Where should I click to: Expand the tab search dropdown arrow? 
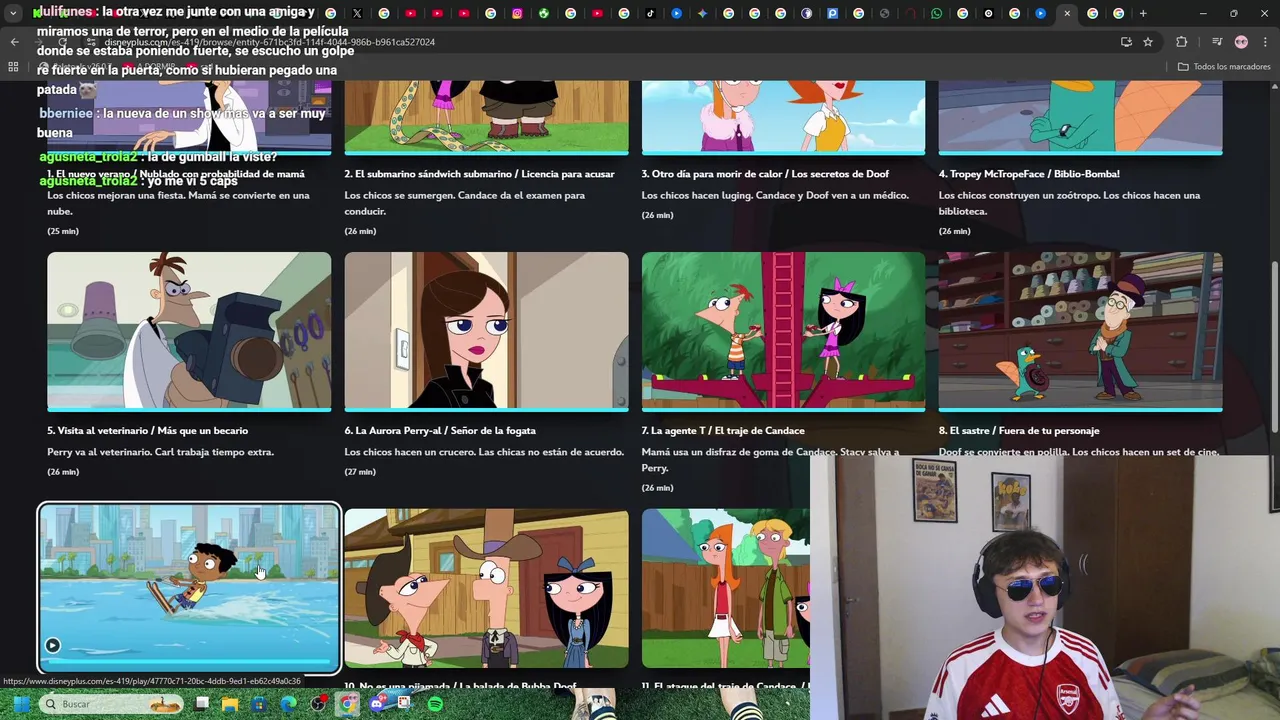(13, 13)
